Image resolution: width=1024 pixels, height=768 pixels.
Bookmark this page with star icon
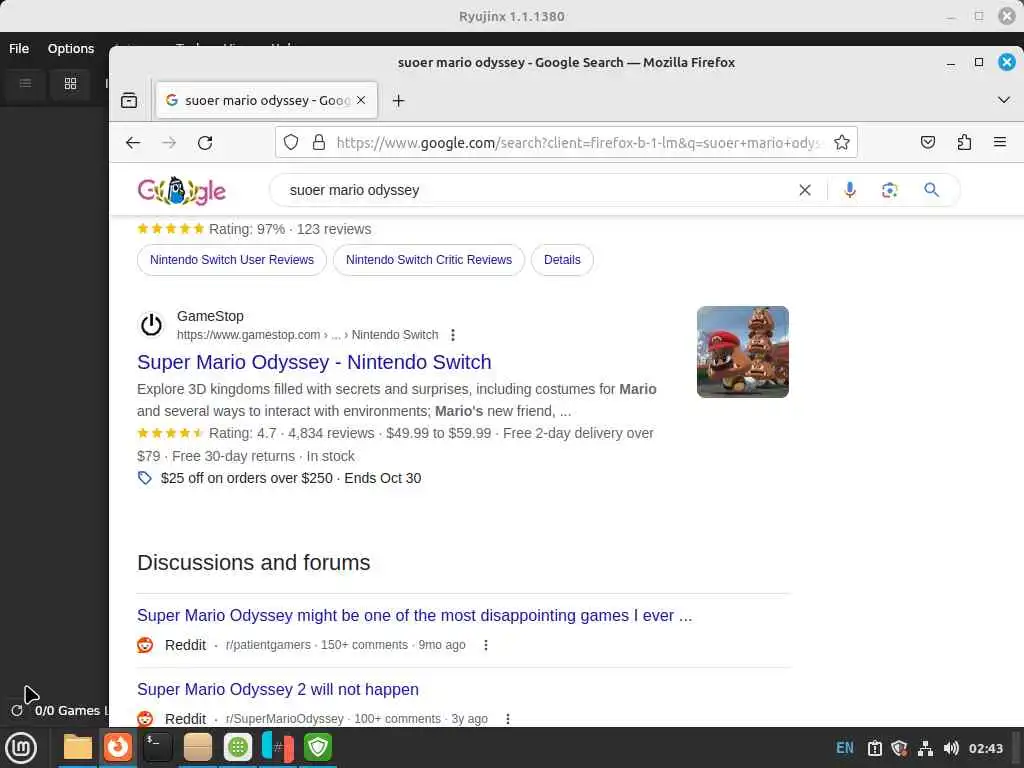[x=842, y=142]
